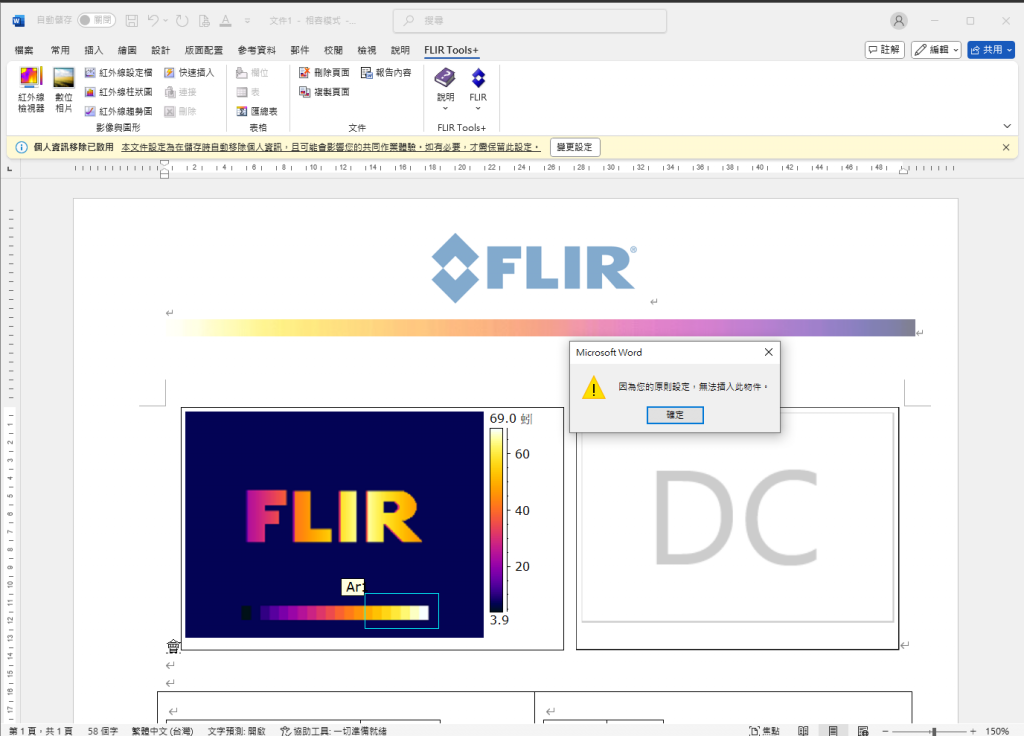Screen dimensions: 1024x736
Task: Click 欄位 field command
Action: coord(252,72)
